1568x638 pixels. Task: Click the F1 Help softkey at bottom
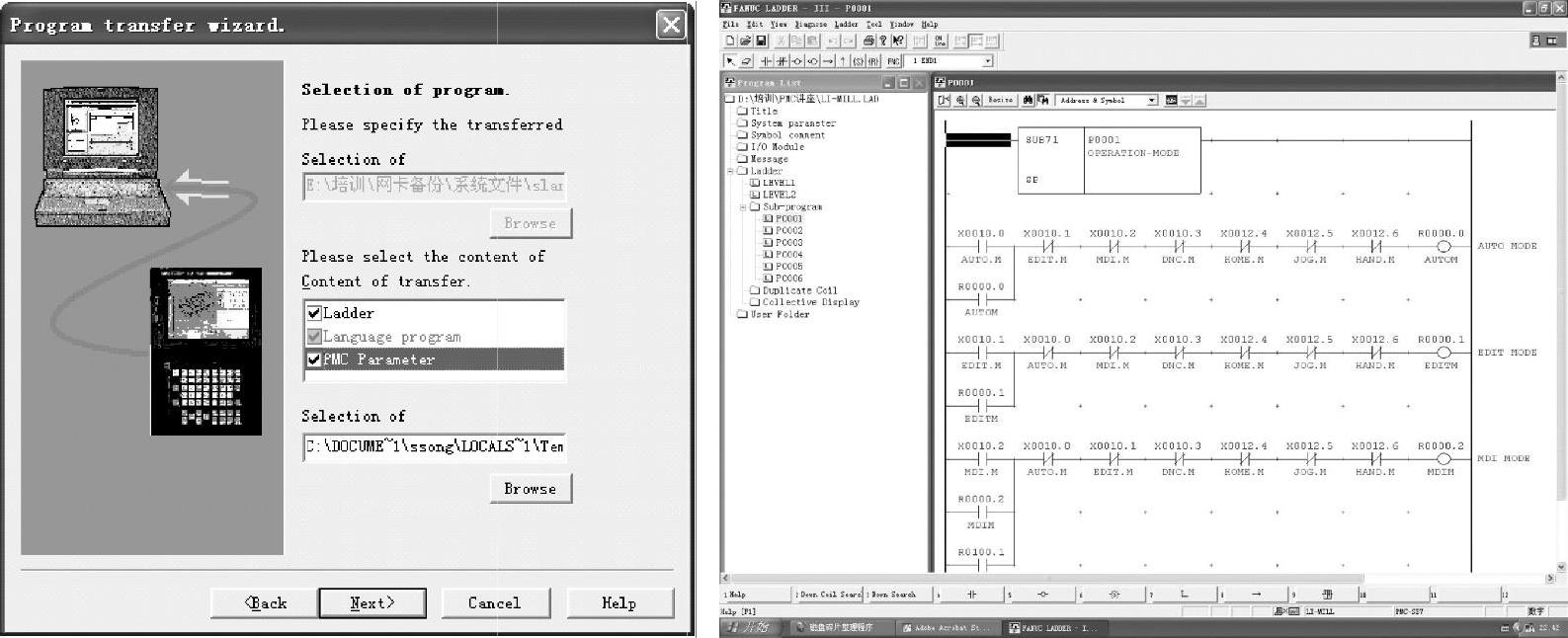756,594
